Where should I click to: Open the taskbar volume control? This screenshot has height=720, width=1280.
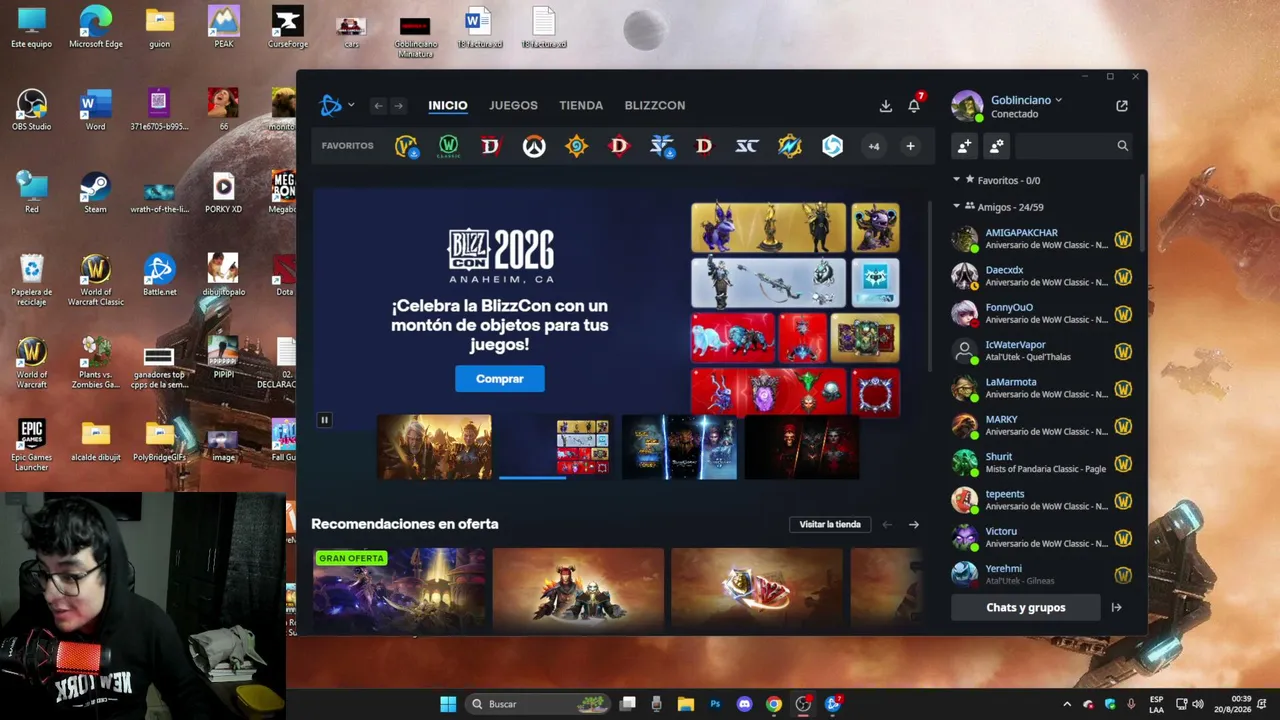tap(1198, 704)
